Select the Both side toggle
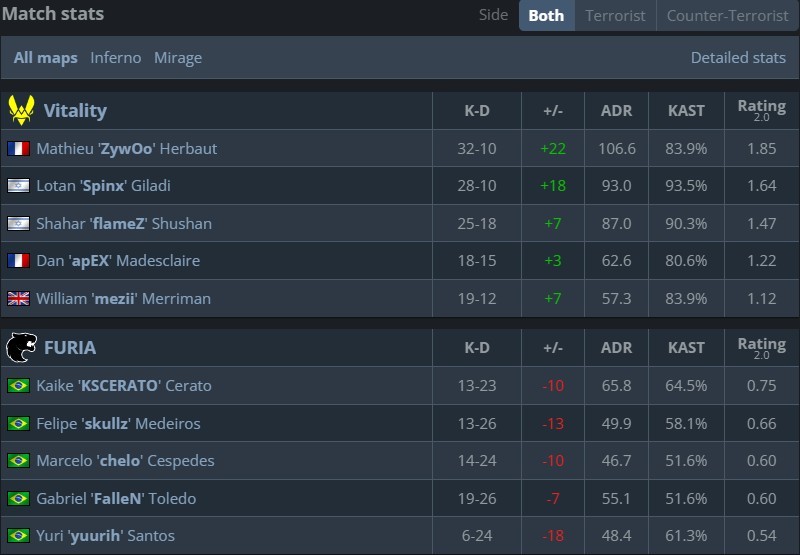The image size is (800, 555). [546, 15]
